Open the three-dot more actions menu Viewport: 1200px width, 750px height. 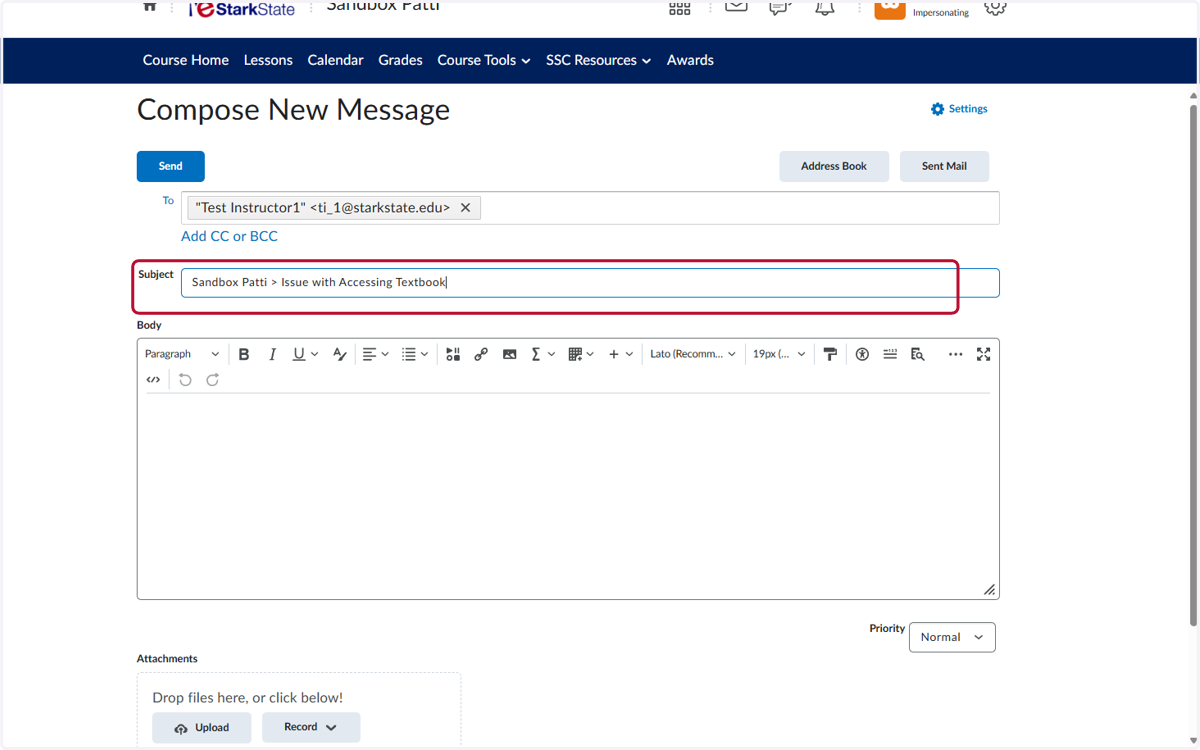[x=956, y=354]
